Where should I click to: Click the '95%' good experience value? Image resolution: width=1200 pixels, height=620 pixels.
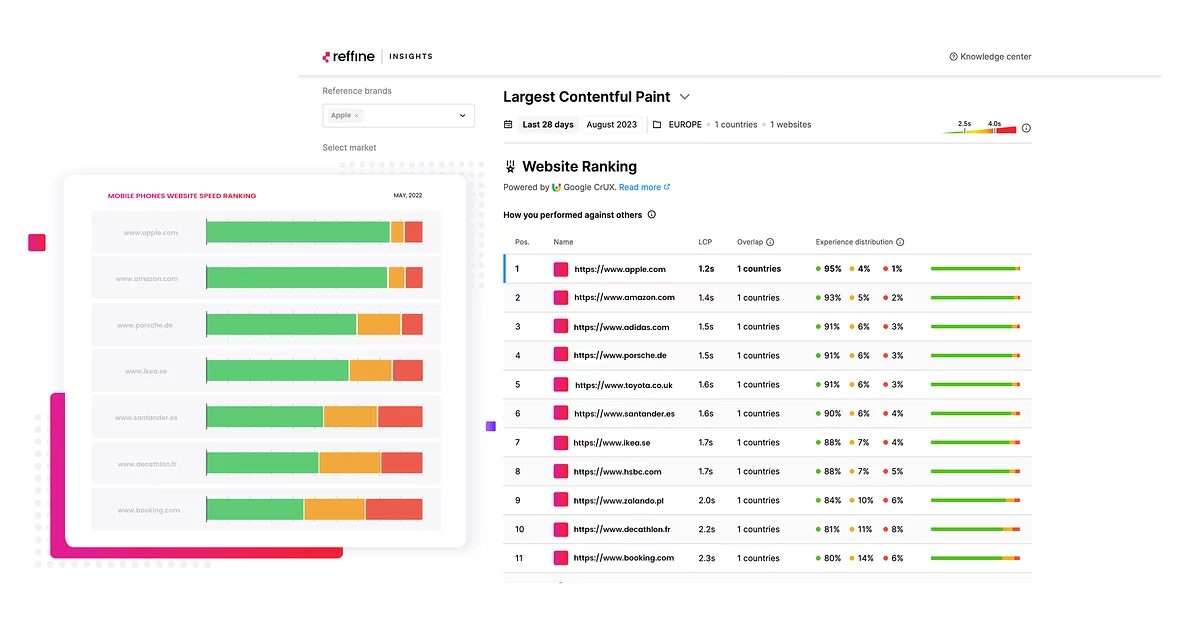click(833, 269)
